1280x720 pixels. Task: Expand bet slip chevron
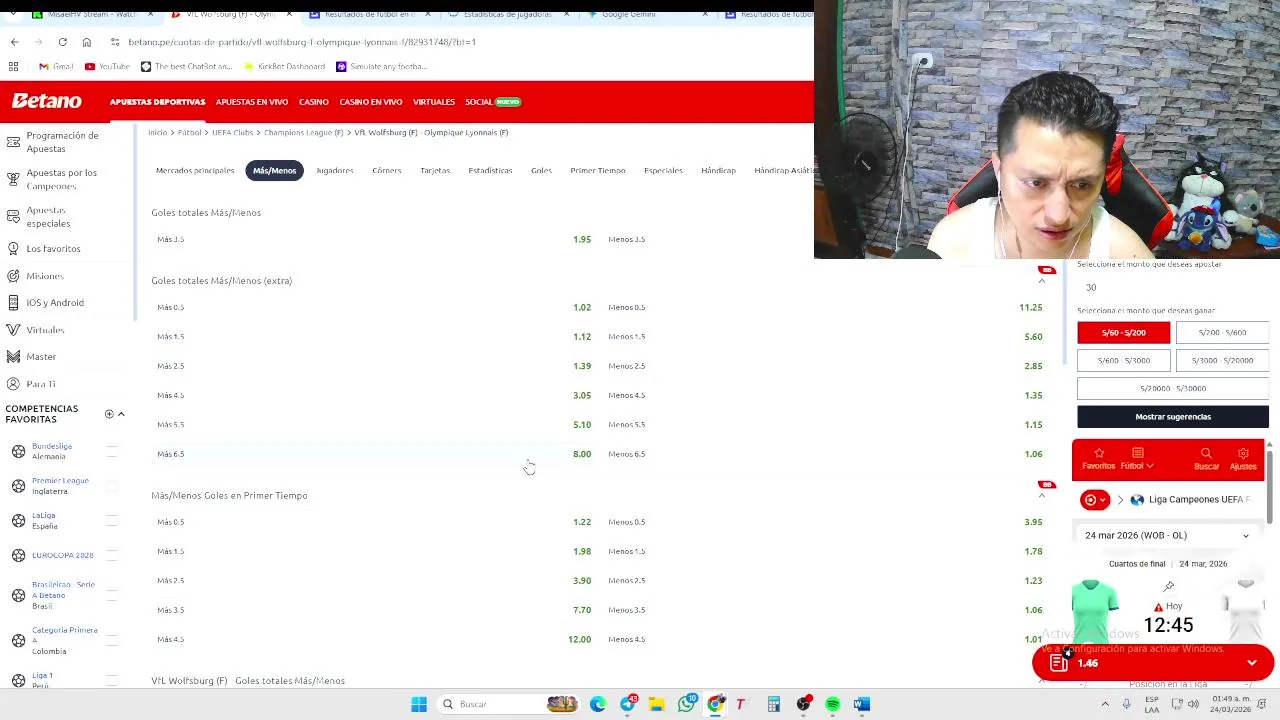(x=1252, y=663)
